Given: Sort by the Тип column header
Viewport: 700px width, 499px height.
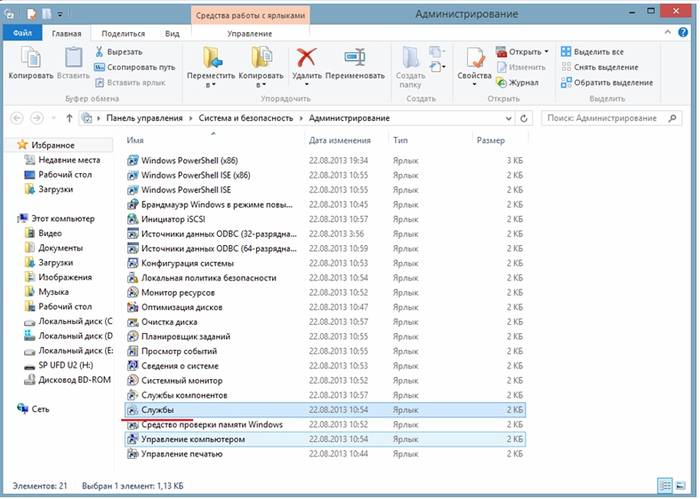Looking at the screenshot, I should (400, 140).
